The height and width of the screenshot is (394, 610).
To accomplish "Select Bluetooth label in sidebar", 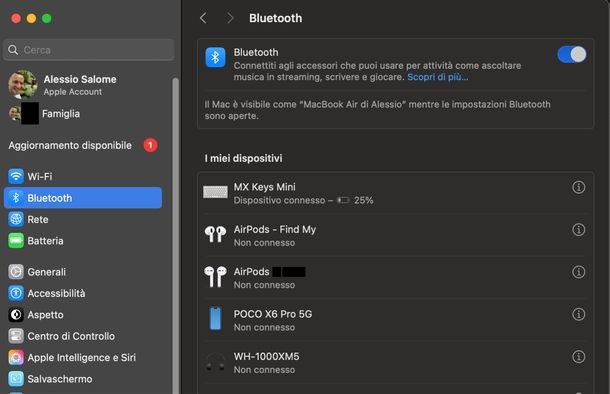I will pyautogui.click(x=50, y=198).
